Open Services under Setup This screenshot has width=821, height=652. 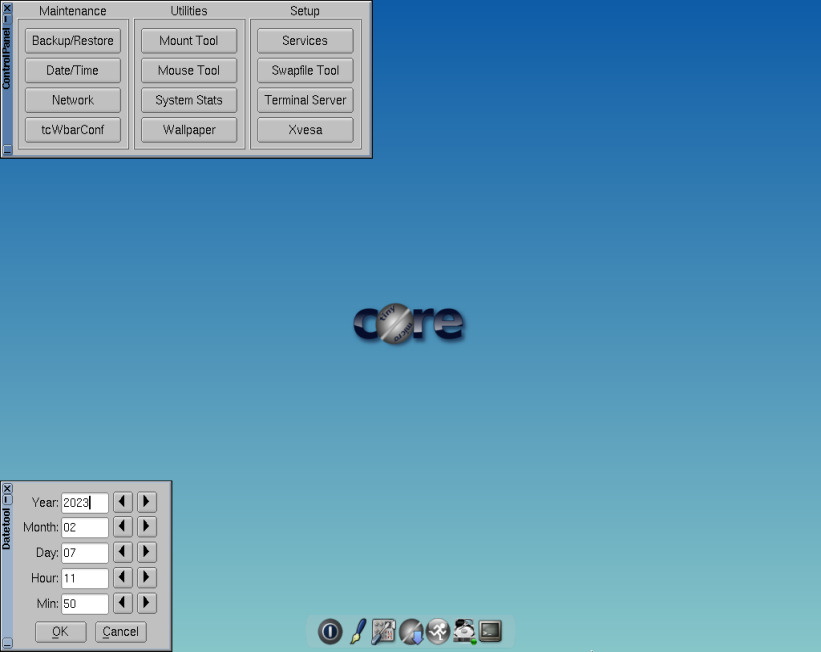[305, 41]
